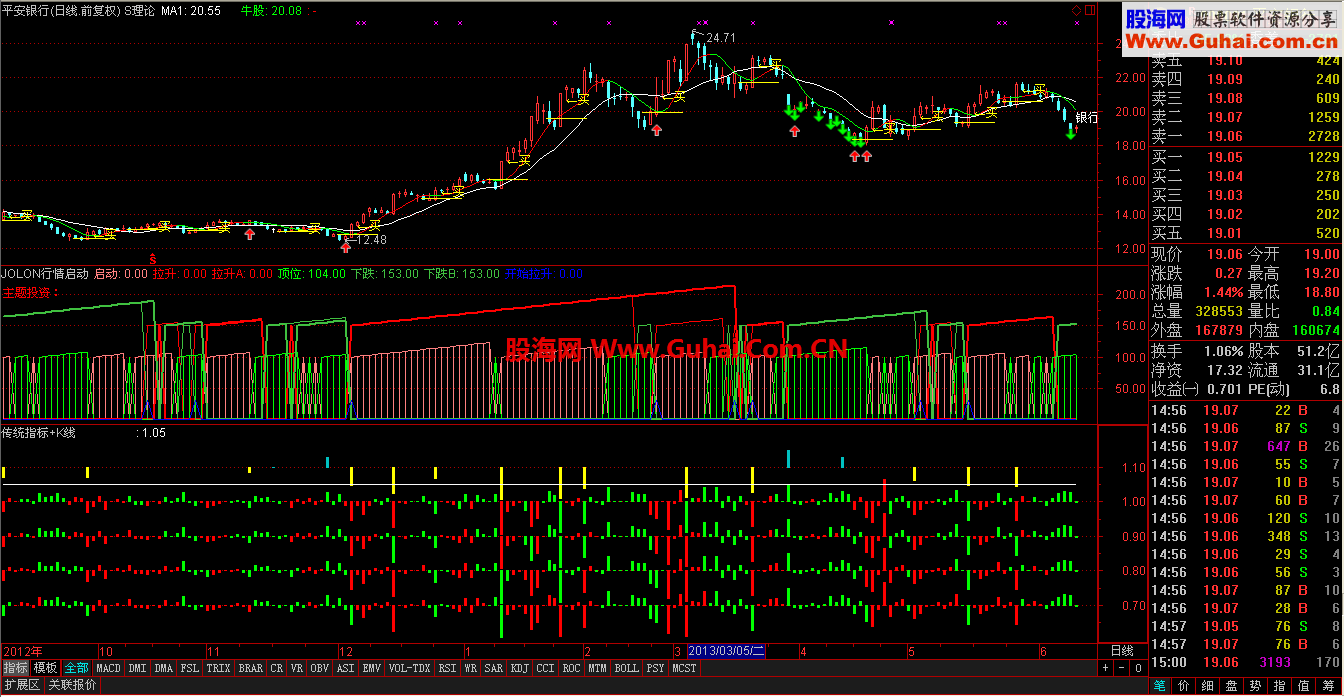Image resolution: width=1344 pixels, height=697 pixels.
Task: Click the 24.71 high price label
Action: pyautogui.click(x=721, y=37)
